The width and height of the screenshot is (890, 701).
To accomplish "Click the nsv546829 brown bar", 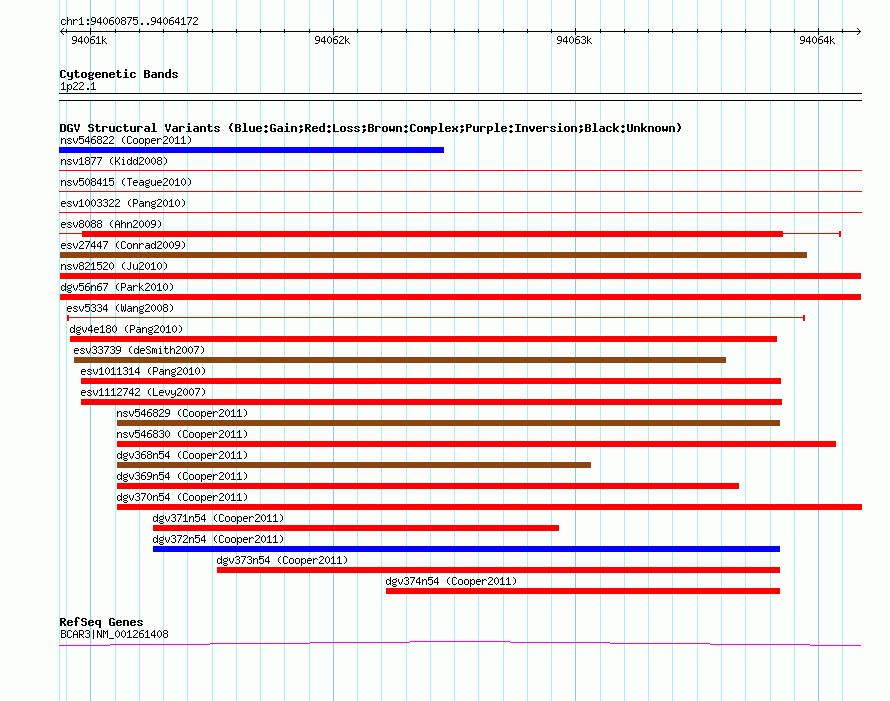I will tap(448, 423).
